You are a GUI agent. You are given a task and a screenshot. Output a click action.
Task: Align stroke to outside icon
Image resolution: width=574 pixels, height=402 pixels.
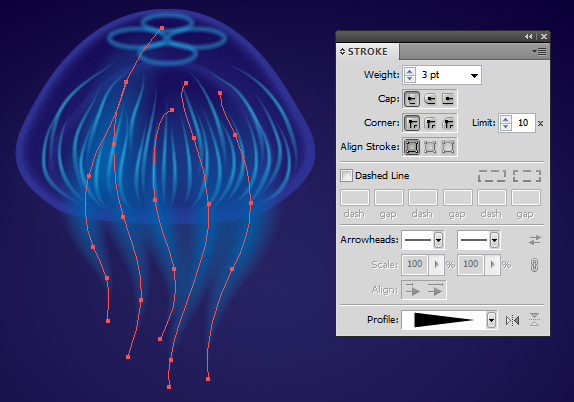[448, 147]
